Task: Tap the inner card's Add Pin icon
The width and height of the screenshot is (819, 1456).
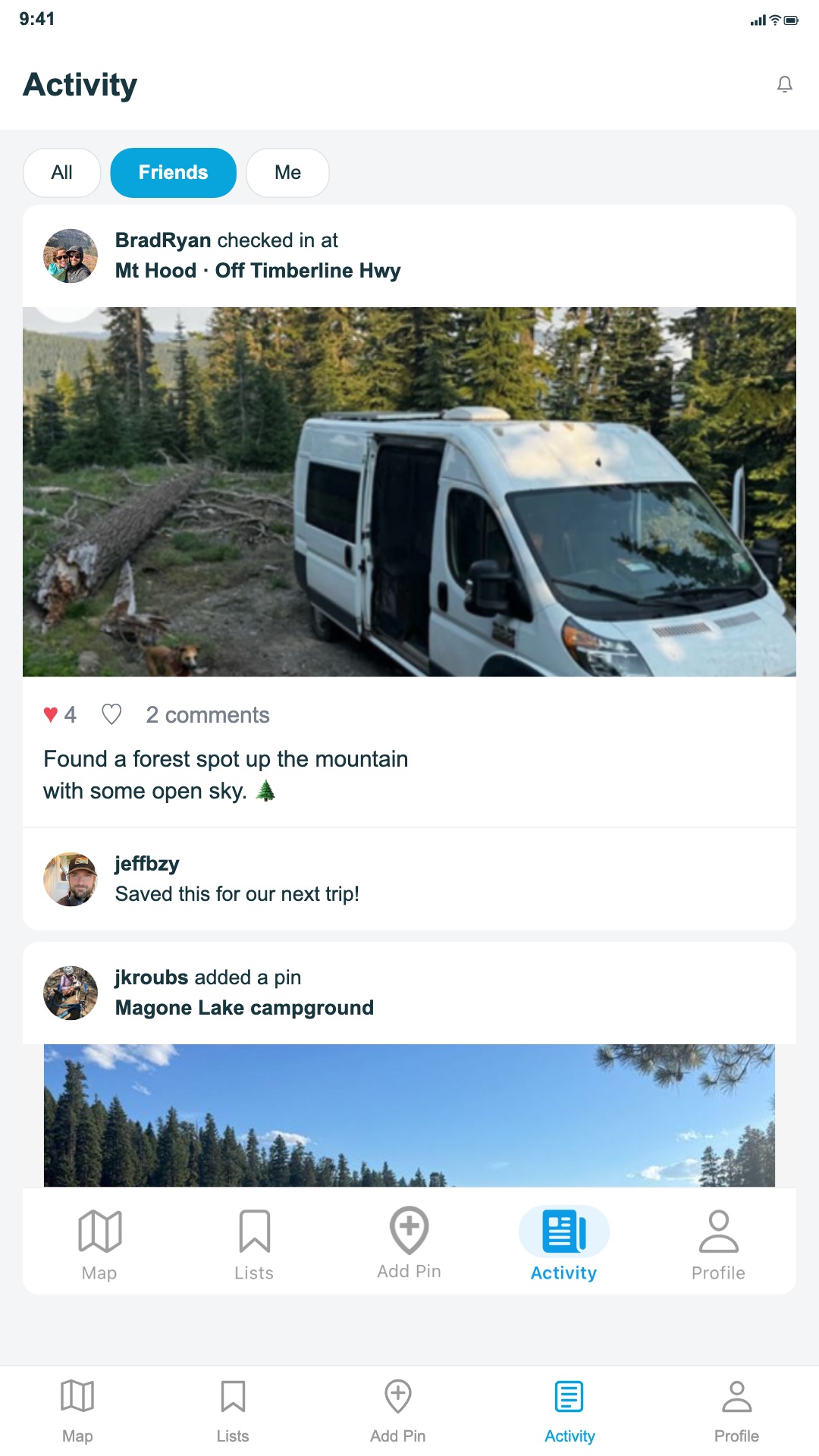Action: coord(409,1230)
